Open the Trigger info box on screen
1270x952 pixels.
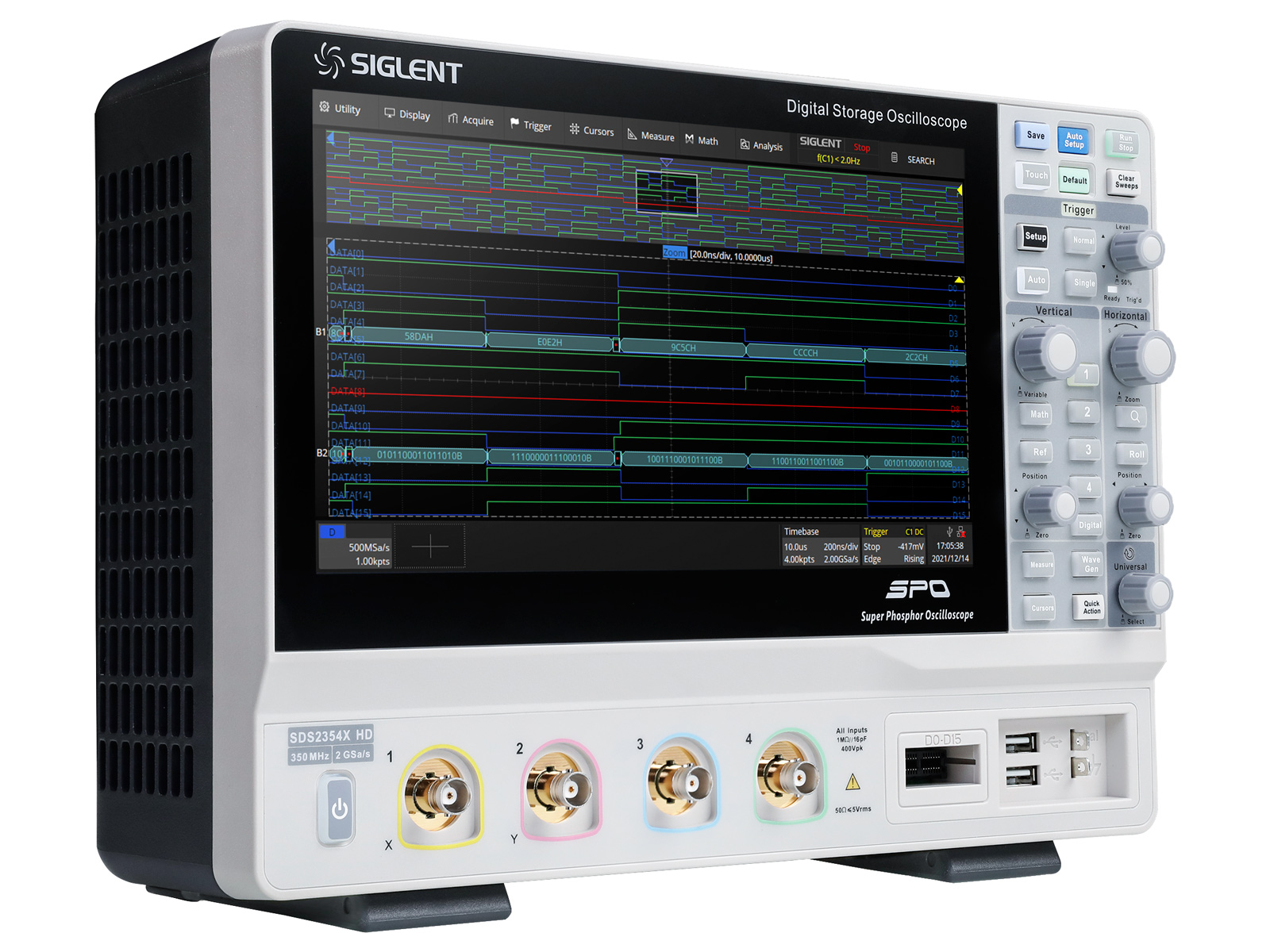coord(893,547)
